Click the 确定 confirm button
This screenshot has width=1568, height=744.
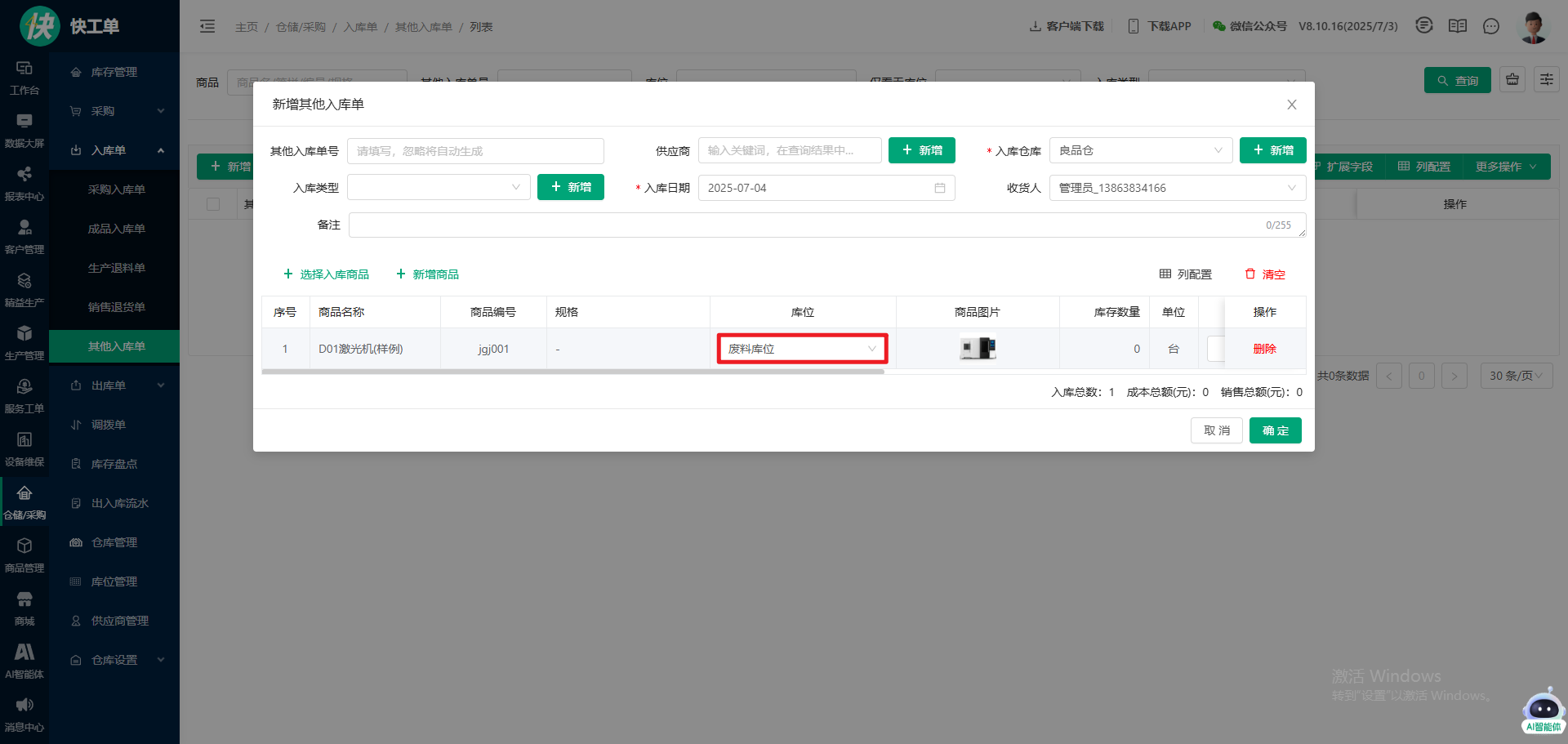(1275, 430)
